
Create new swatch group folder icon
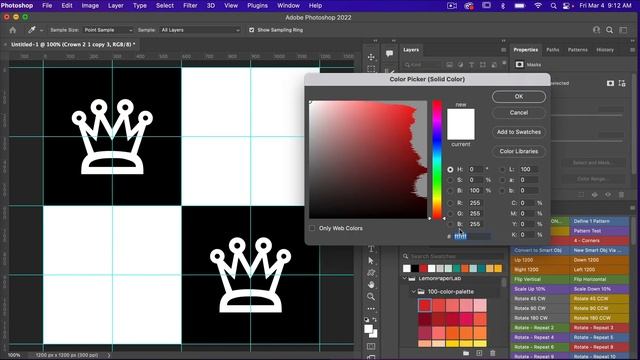tap(466, 353)
